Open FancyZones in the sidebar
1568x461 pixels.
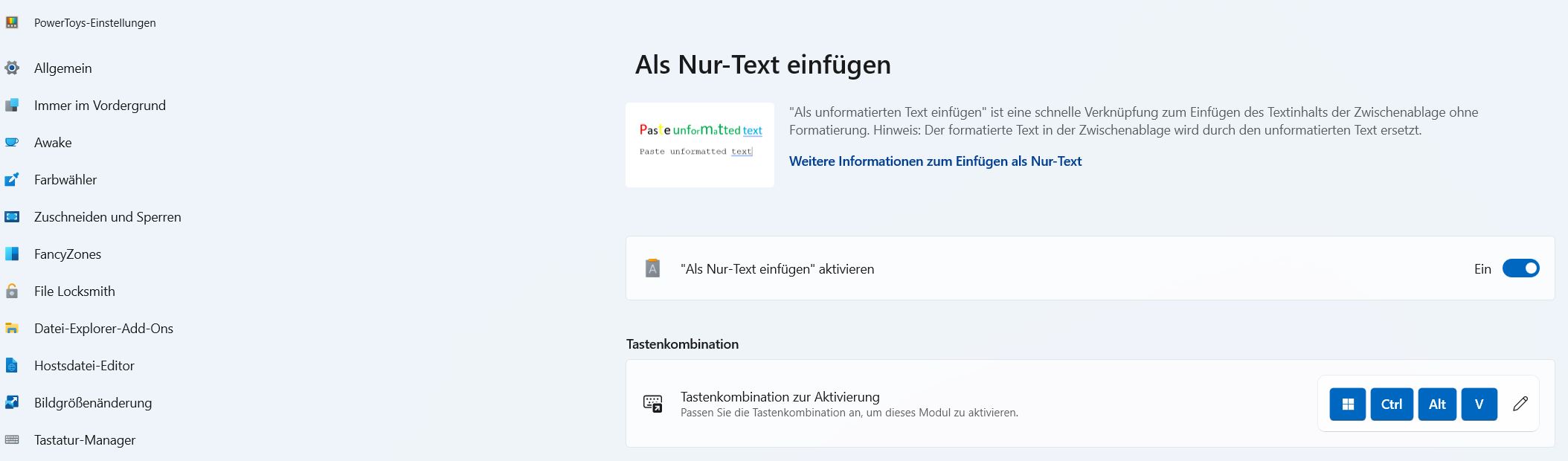68,254
